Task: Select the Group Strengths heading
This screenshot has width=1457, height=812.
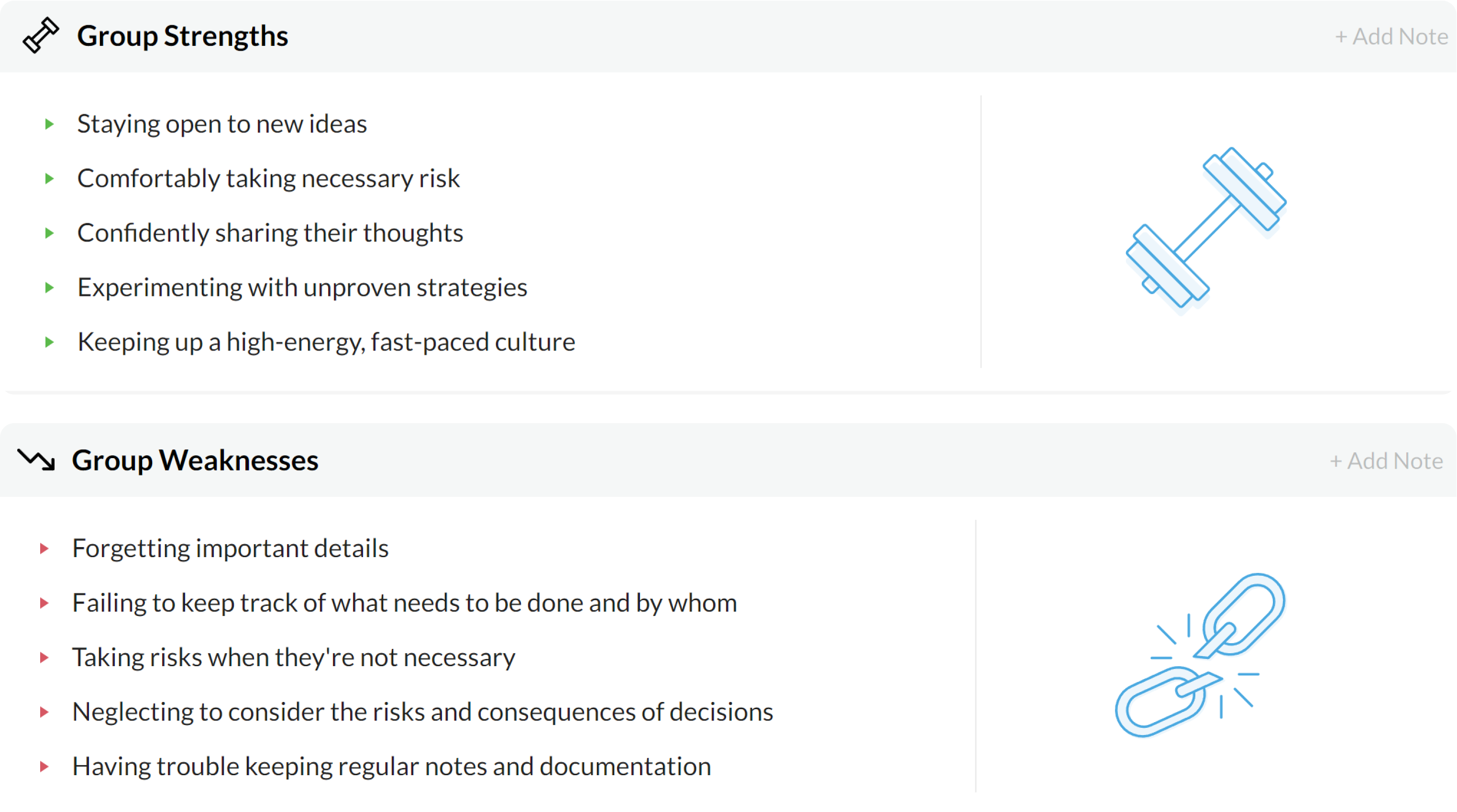Action: click(182, 35)
